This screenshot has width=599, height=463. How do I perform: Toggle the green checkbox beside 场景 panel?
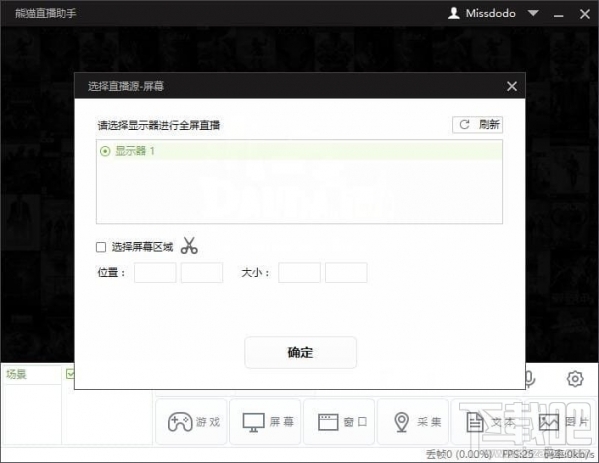(x=70, y=374)
